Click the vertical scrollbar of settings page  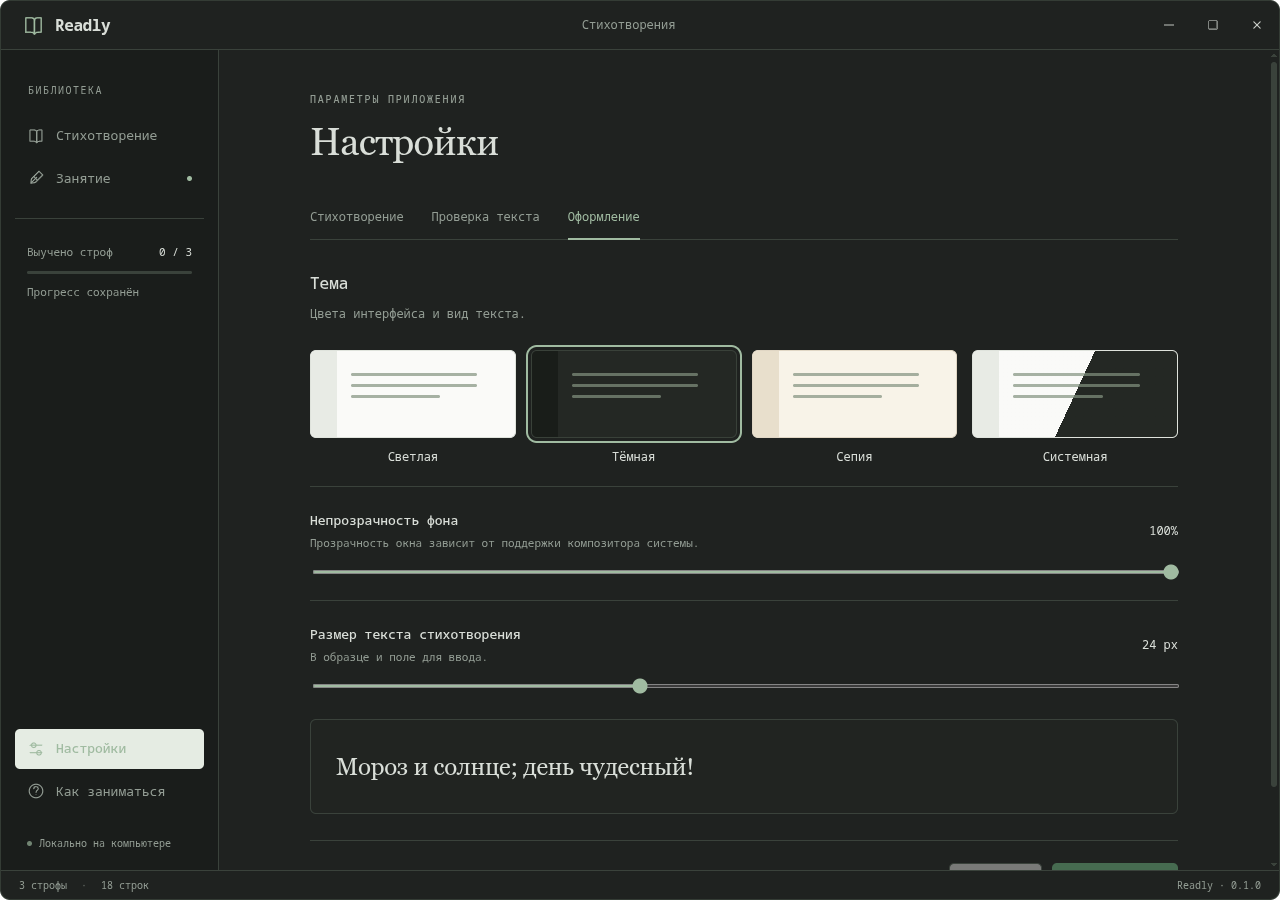coord(1273,425)
